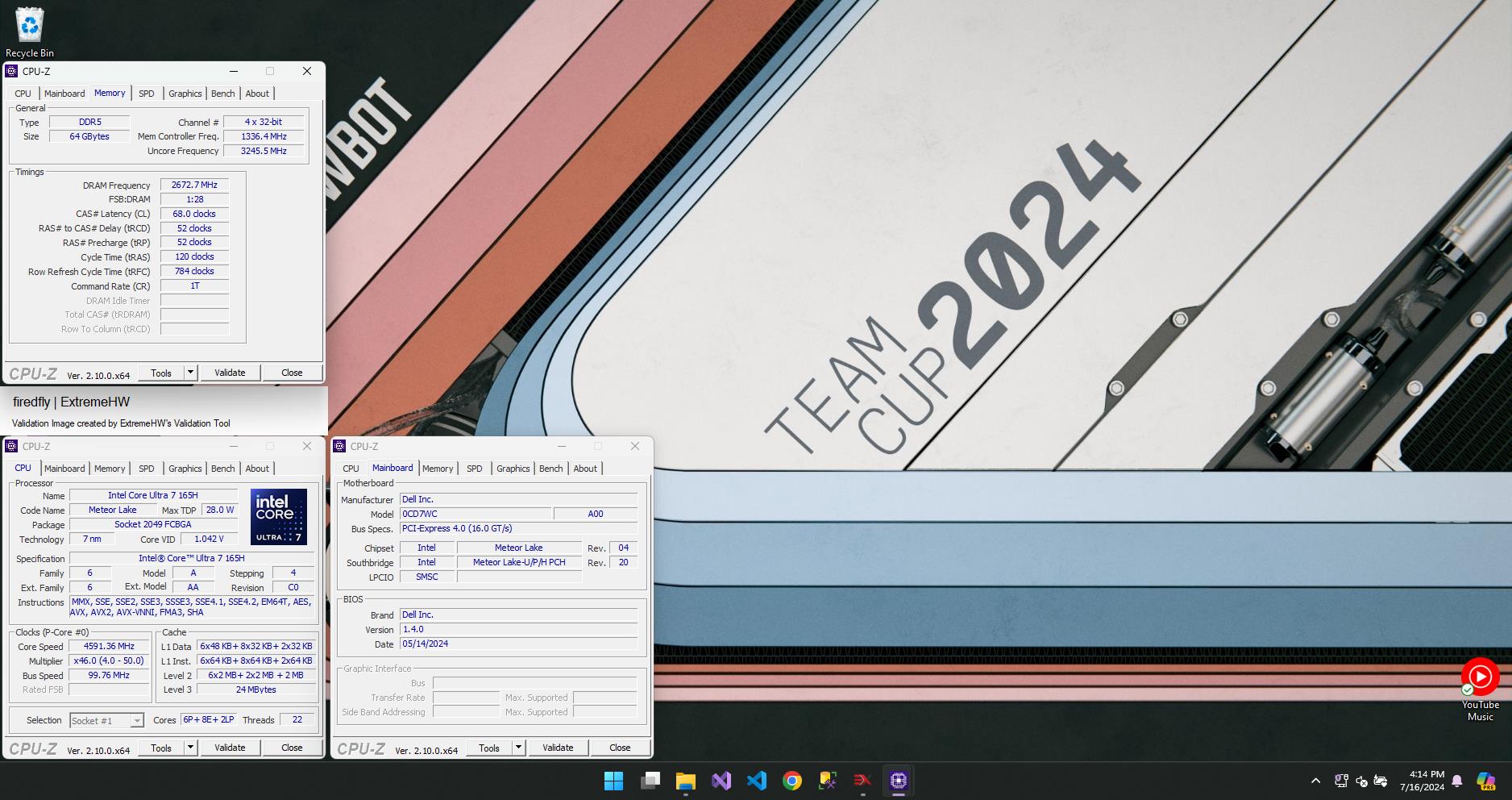Click Validate in Mainboard window
The height and width of the screenshot is (800, 1512).
(558, 748)
